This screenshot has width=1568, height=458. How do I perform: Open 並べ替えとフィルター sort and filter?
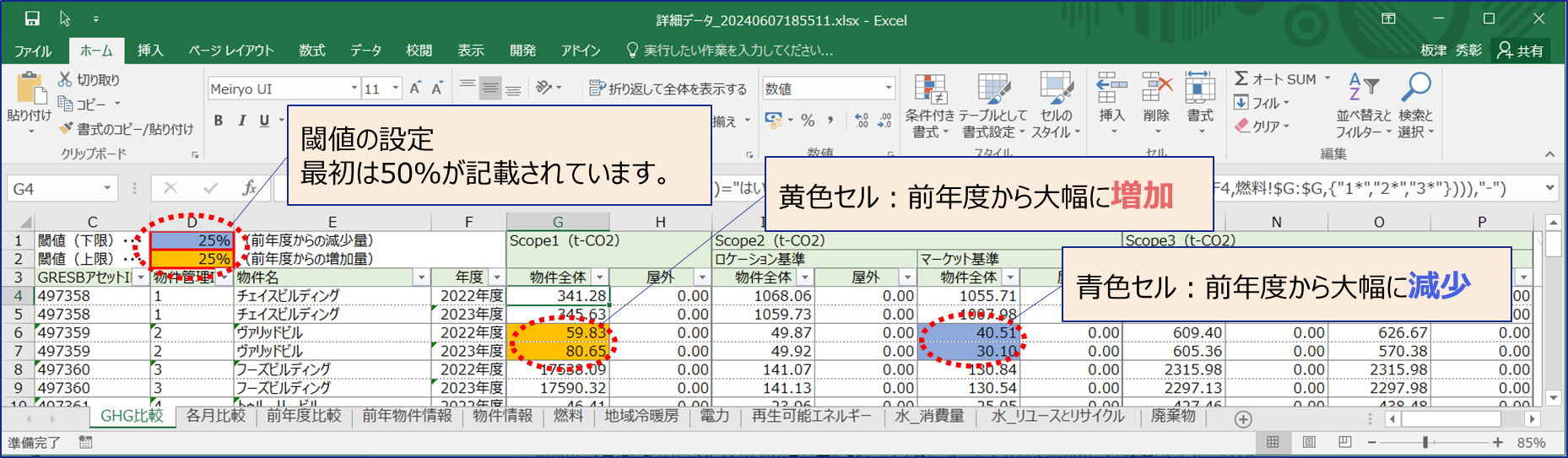click(1363, 105)
